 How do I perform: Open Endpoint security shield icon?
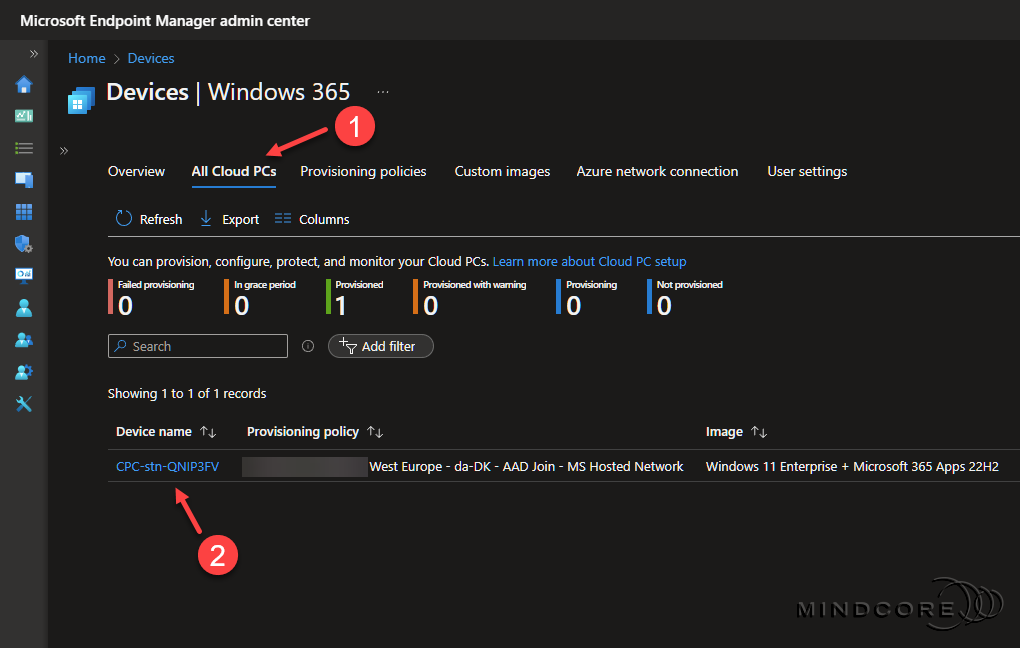tap(24, 244)
